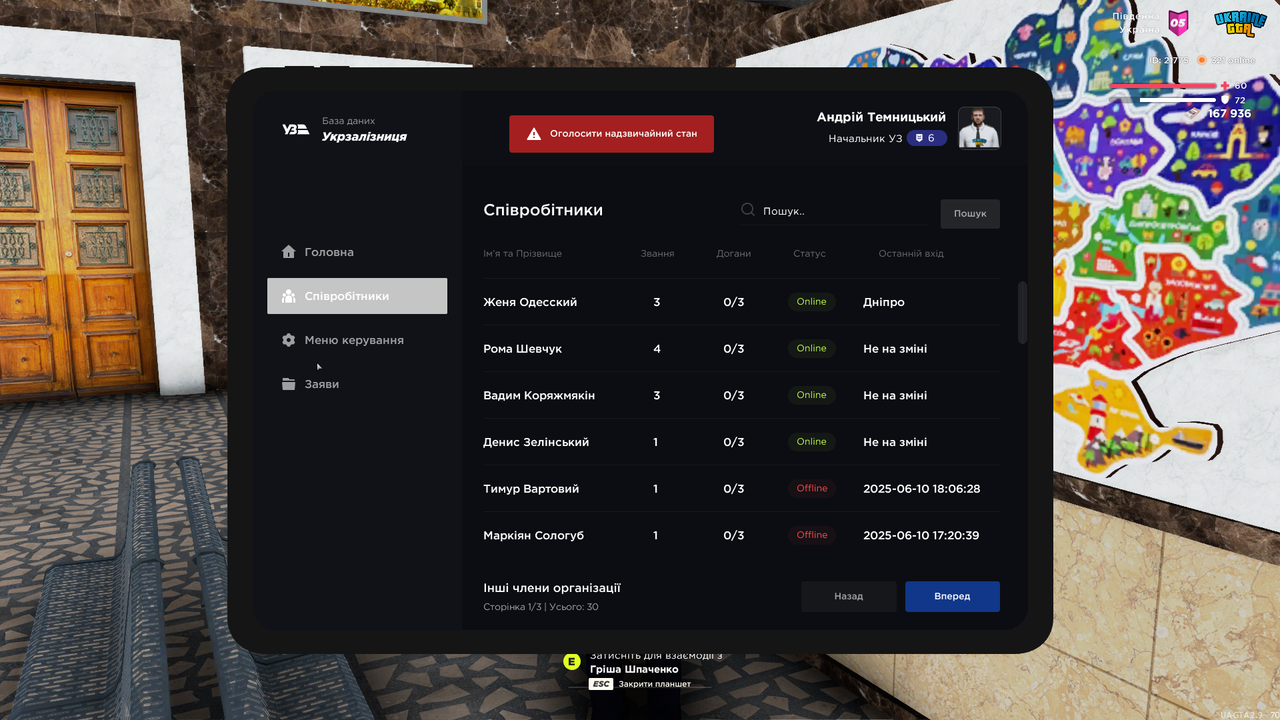Click the Співробітники page heading
Viewport: 1280px width, 720px height.
543,210
